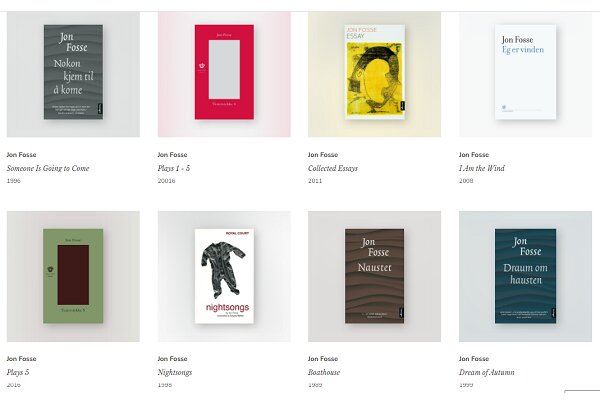The width and height of the screenshot is (600, 400).
Task: Open the Plays 5 title link
Action: pyautogui.click(x=18, y=372)
